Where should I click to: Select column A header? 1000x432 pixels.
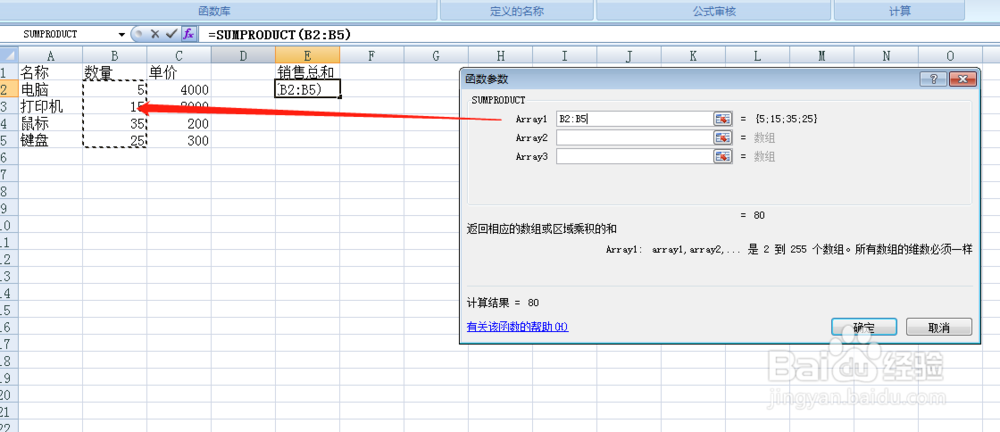click(50, 56)
